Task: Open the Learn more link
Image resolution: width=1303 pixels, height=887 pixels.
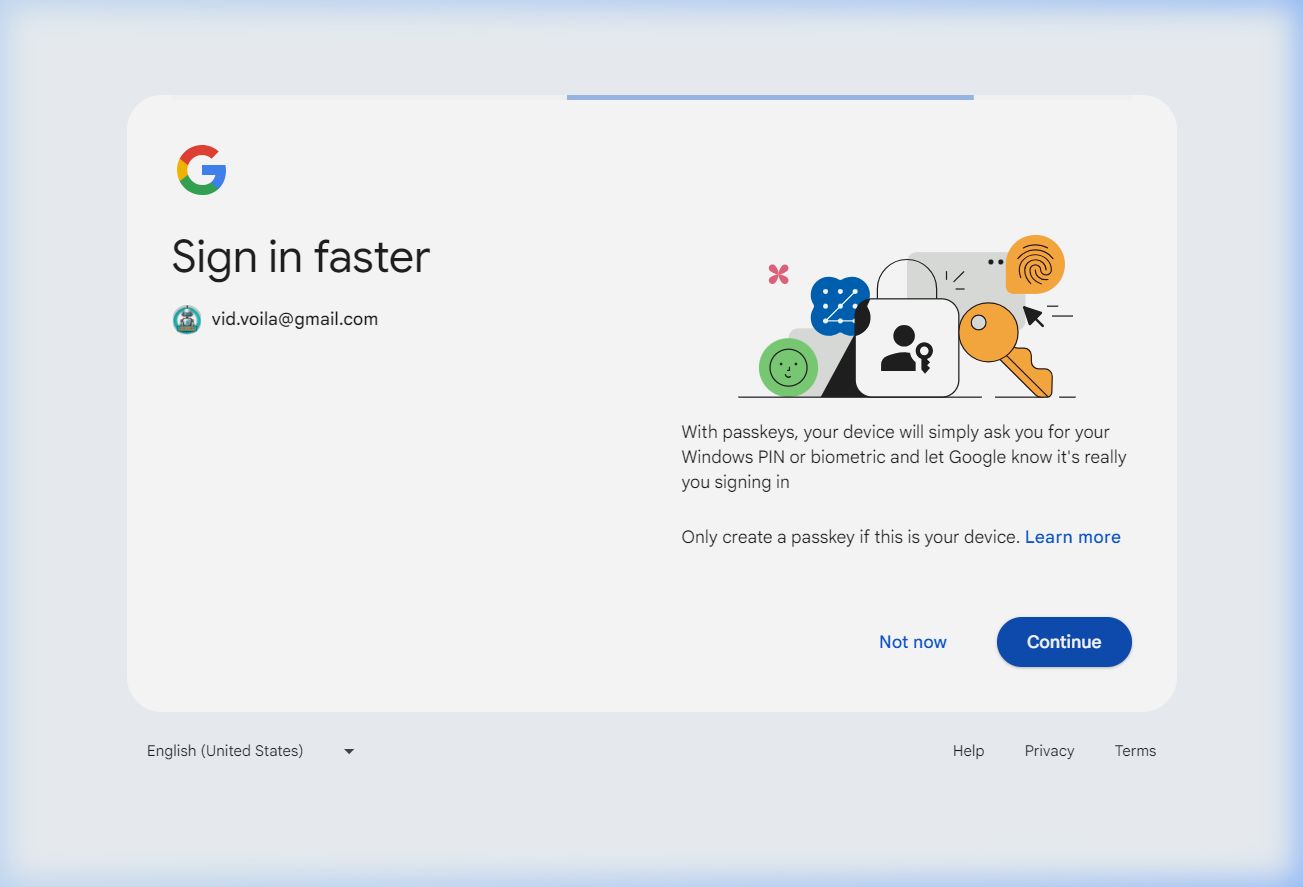Action: point(1072,537)
